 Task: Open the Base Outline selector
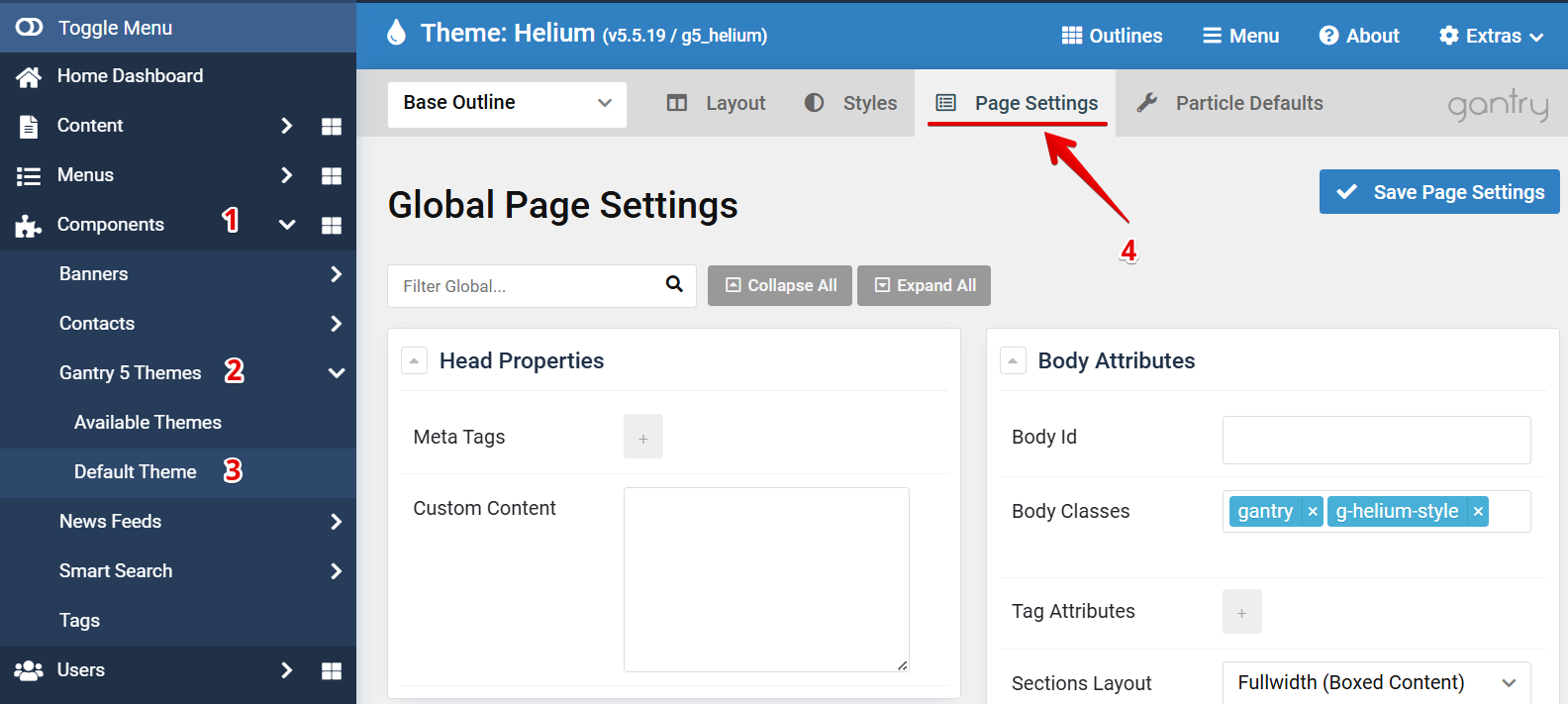coord(507,104)
